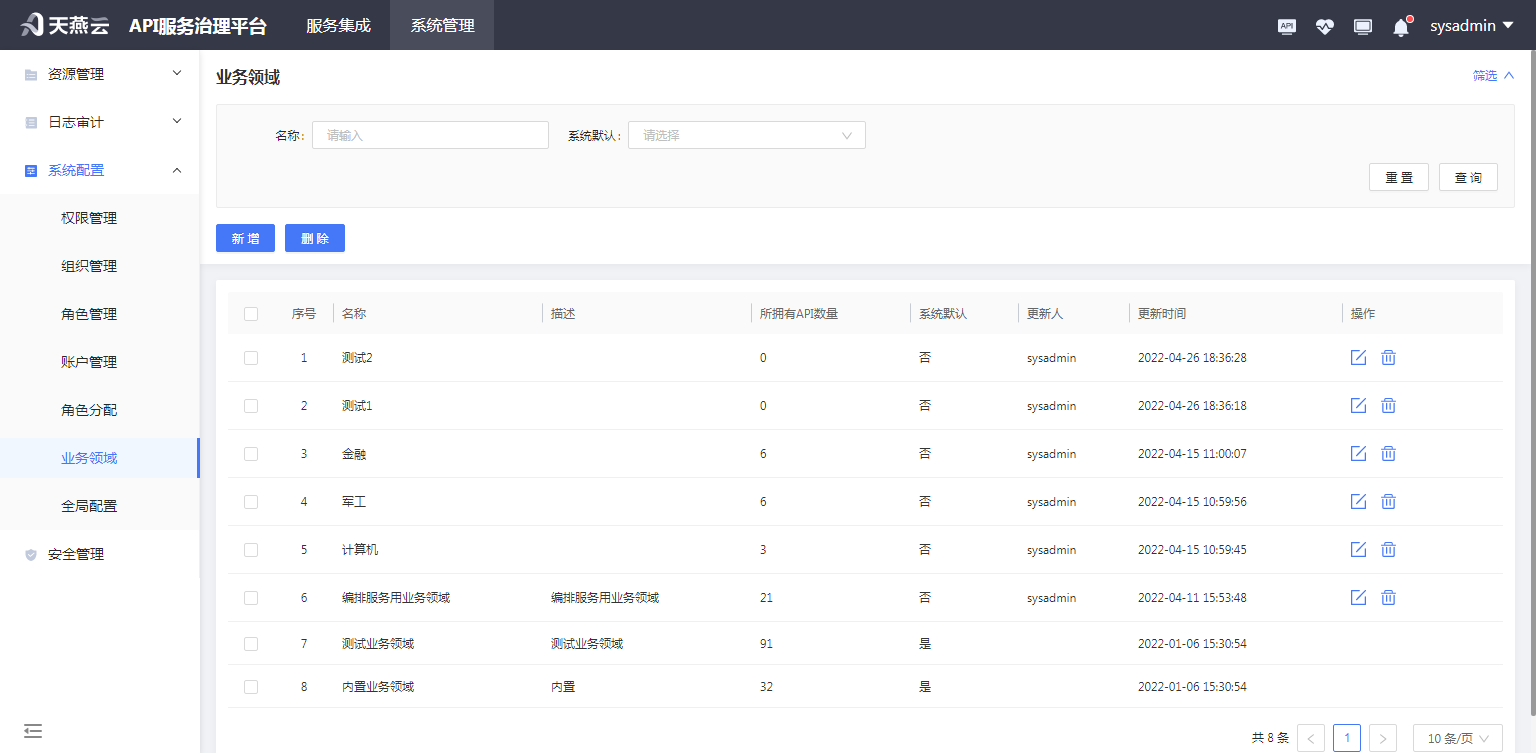This screenshot has width=1536, height=753.
Task: Open the notification bell with red badge
Action: click(1400, 26)
